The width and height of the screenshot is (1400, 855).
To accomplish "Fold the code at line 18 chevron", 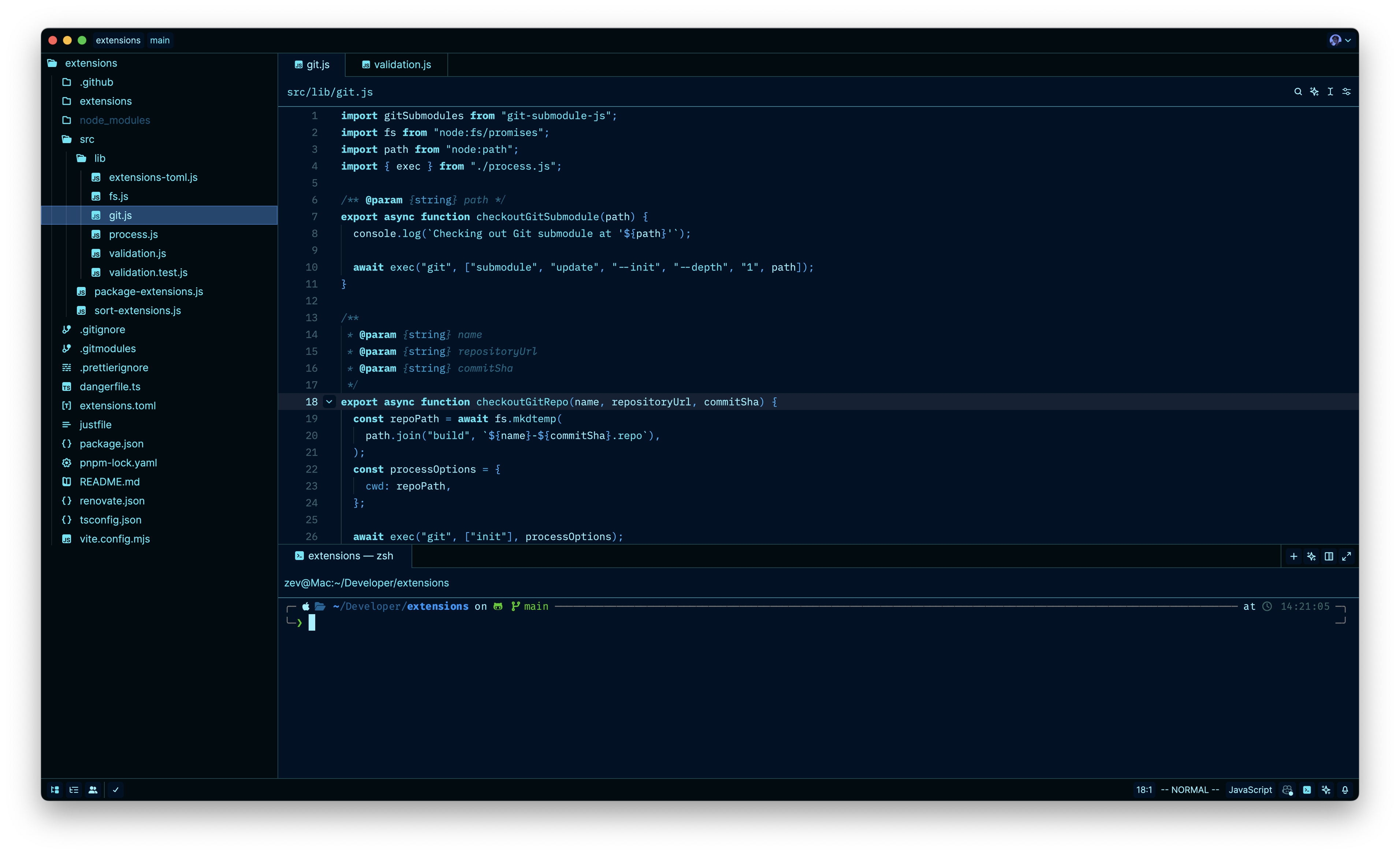I will point(329,402).
